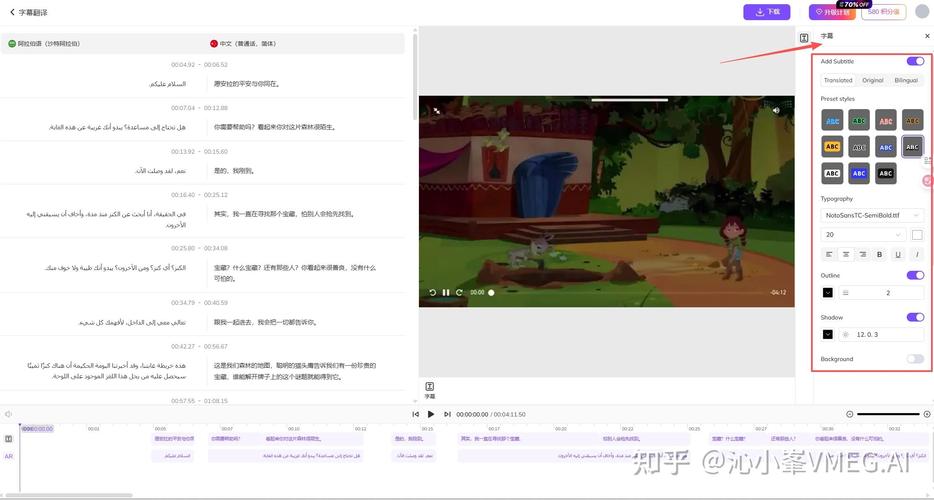Open the upgrade plan button

(832, 12)
